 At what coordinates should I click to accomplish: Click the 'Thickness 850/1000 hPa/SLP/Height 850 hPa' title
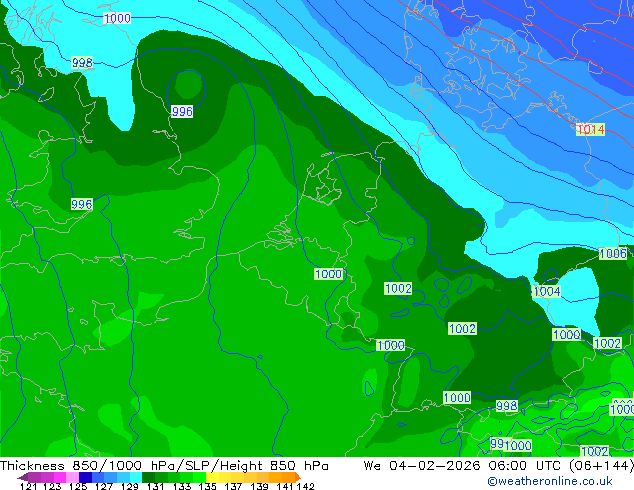pos(164,466)
